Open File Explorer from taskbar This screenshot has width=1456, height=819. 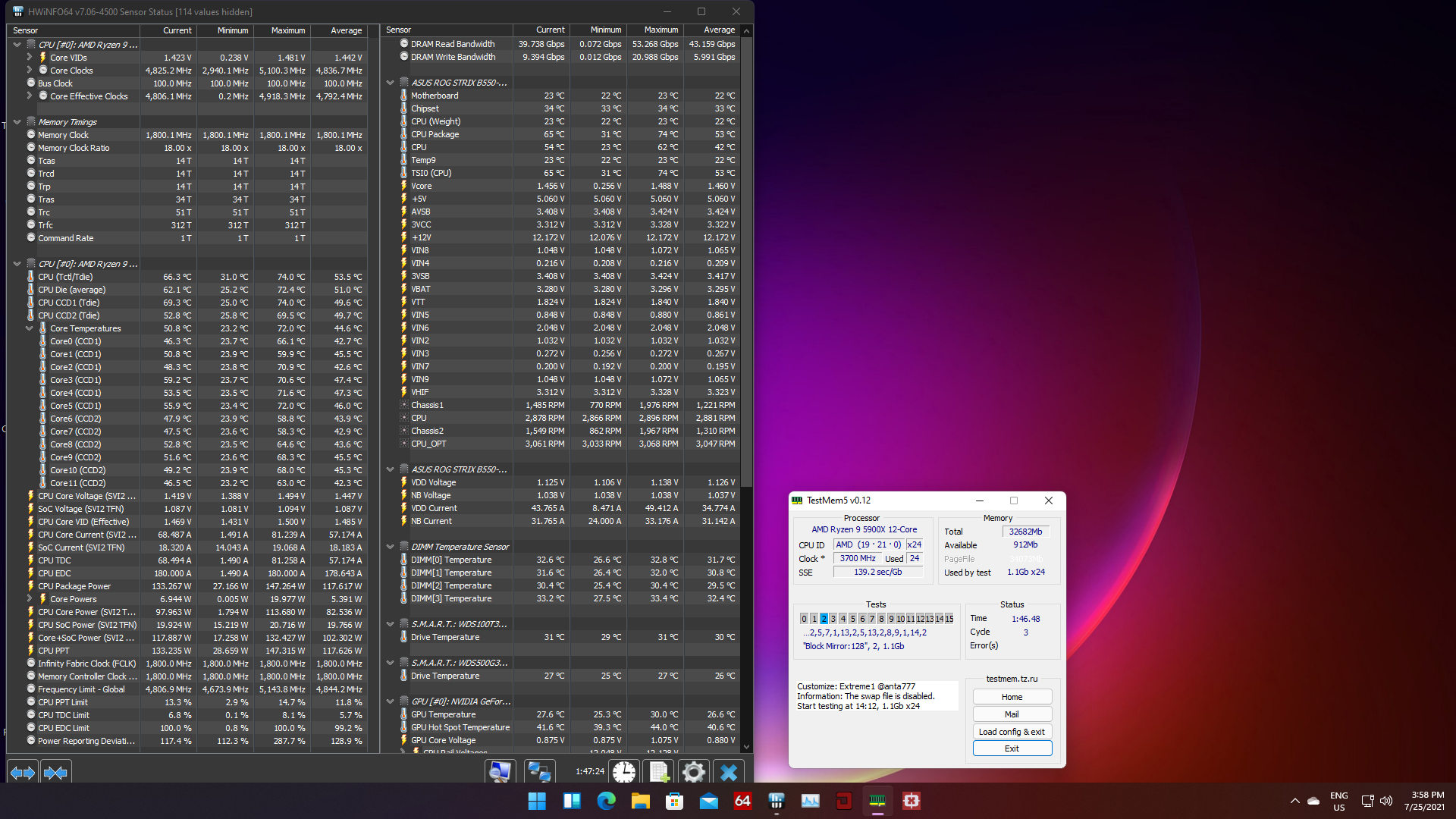point(641,801)
